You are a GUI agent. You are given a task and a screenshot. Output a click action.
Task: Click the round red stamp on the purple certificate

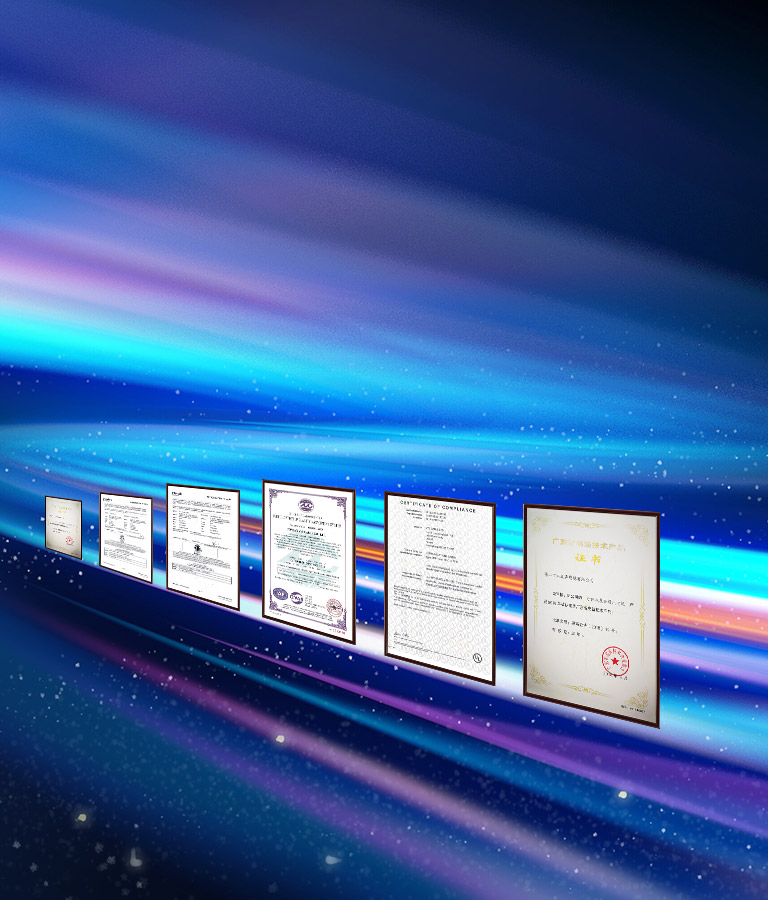coord(334,607)
